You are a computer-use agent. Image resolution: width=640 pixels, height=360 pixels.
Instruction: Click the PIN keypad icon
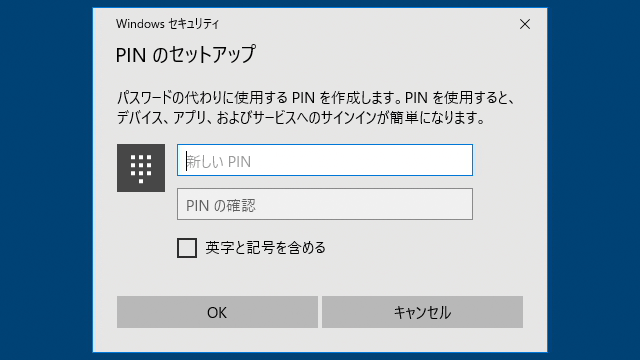tap(141, 168)
